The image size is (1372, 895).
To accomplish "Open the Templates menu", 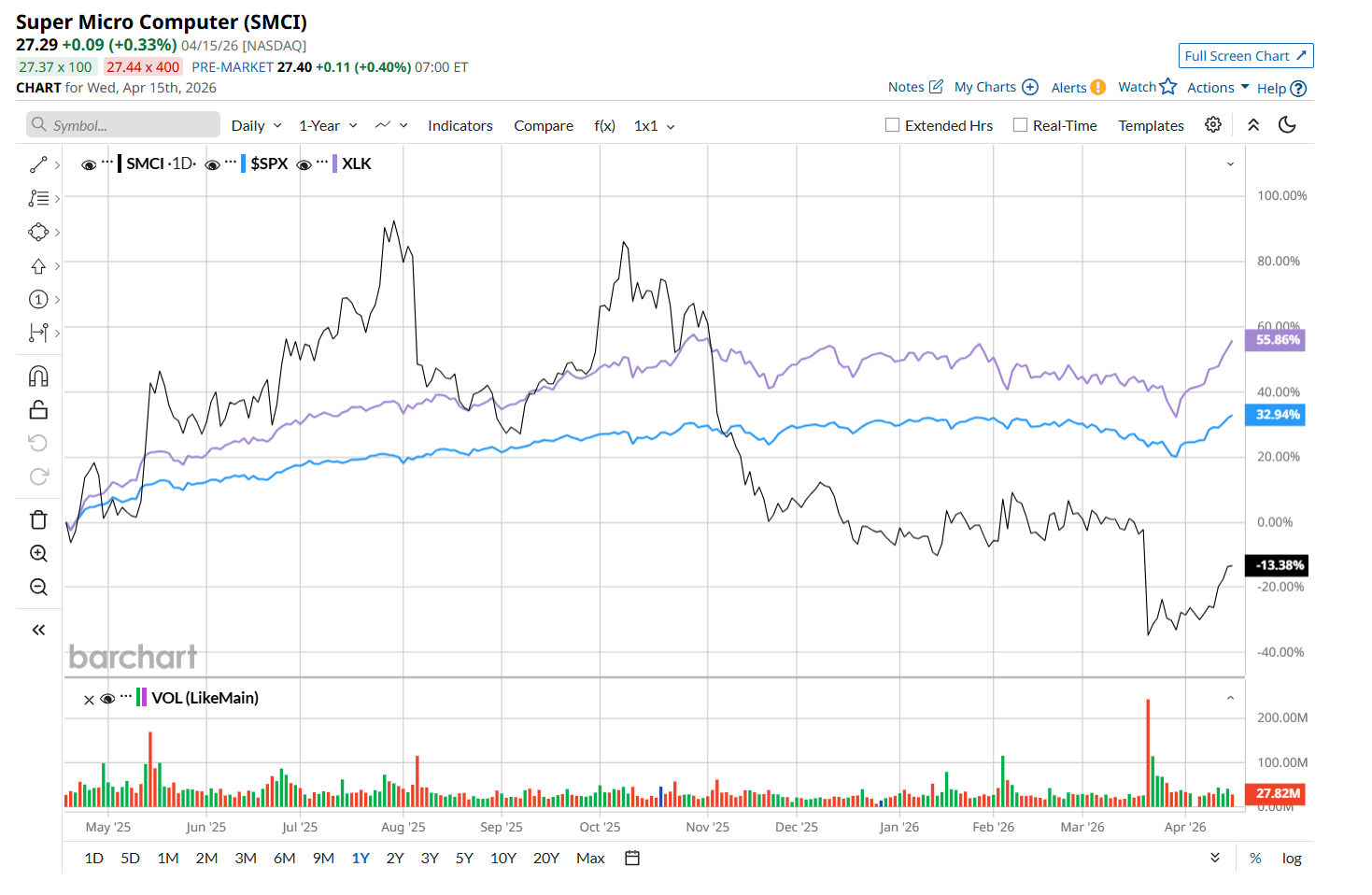I will (x=1151, y=125).
